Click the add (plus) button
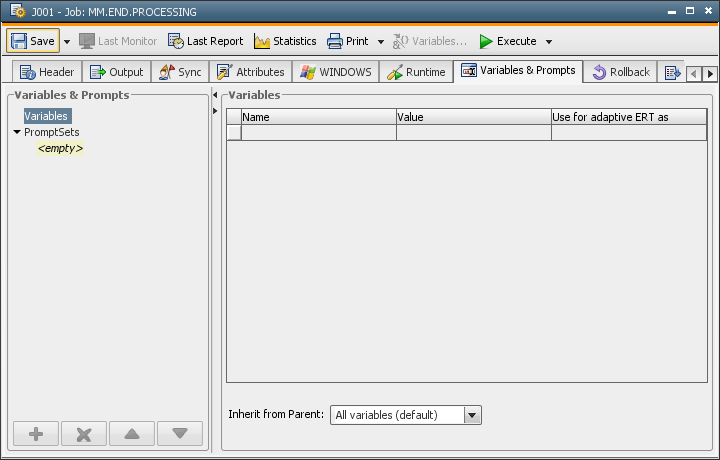The image size is (720, 460). pyautogui.click(x=36, y=433)
